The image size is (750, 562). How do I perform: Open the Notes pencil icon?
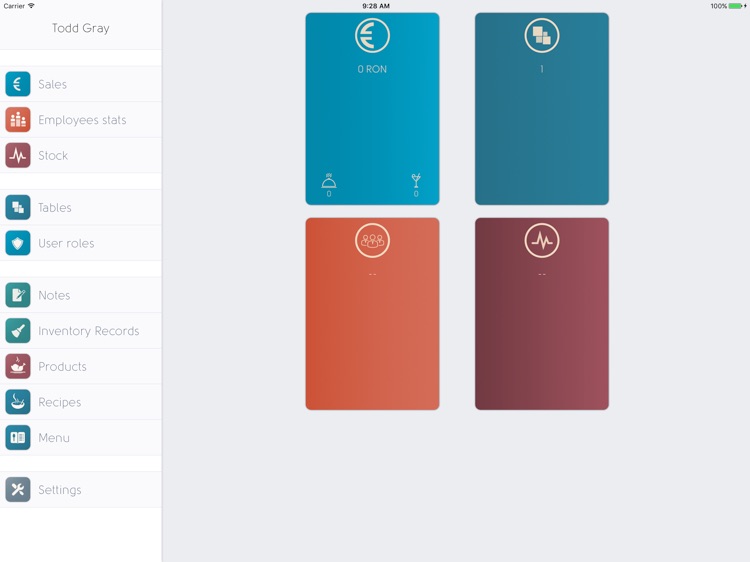pyautogui.click(x=18, y=295)
